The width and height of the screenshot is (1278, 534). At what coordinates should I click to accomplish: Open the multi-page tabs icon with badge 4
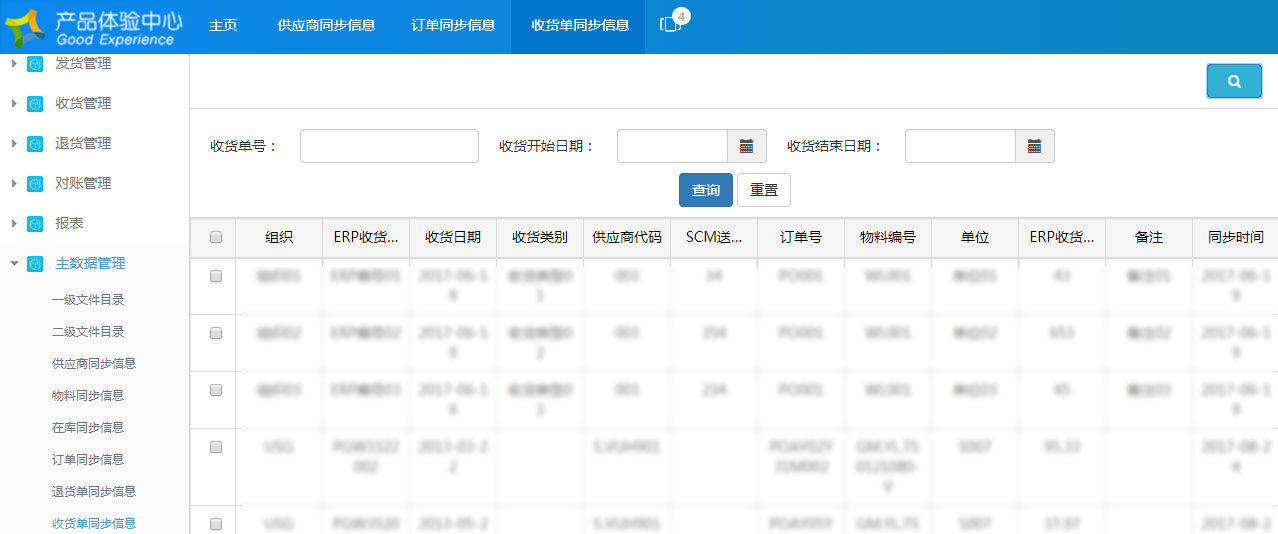pos(674,22)
